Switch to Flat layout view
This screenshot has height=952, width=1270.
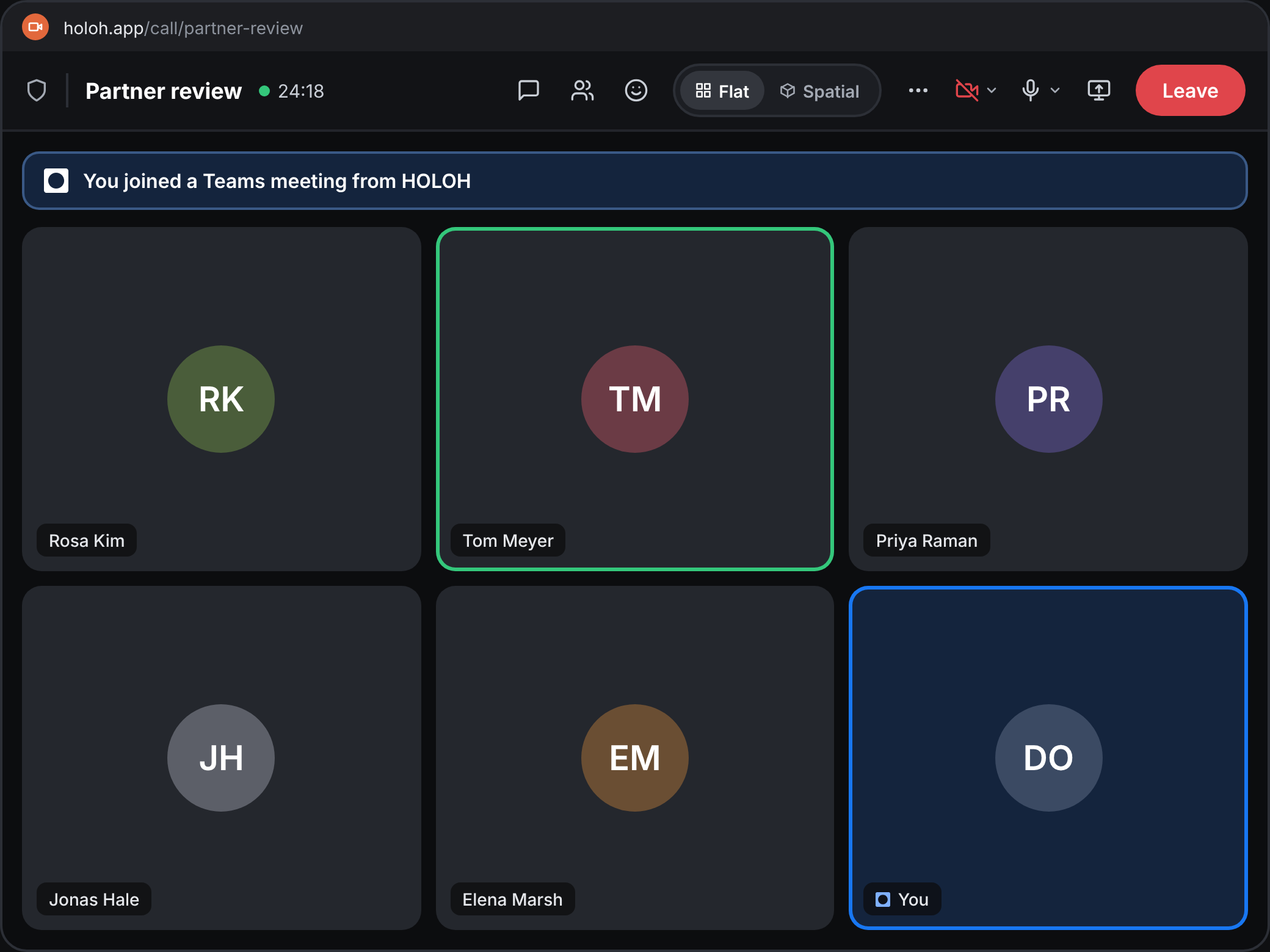[722, 91]
